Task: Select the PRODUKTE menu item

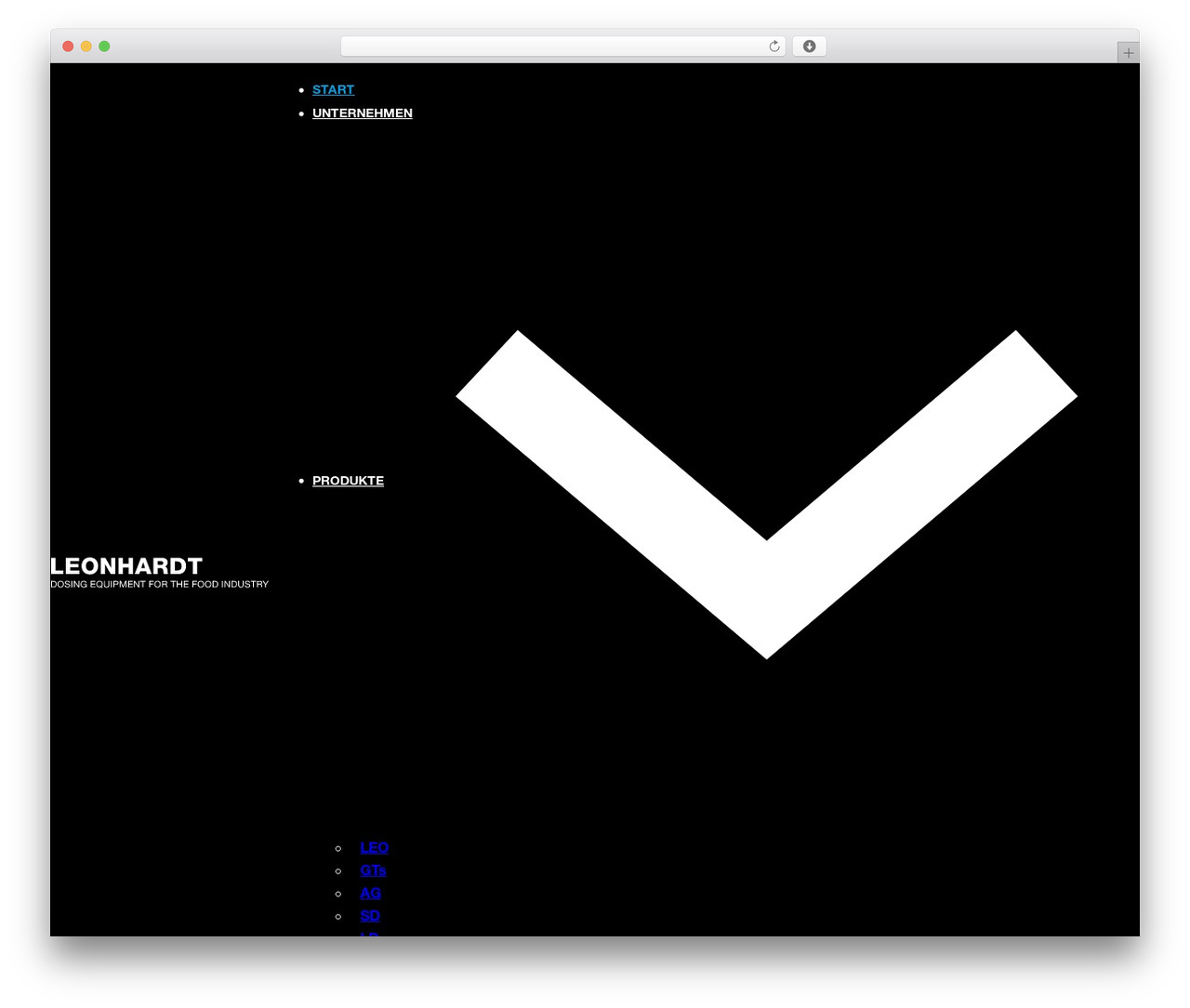Action: 348,480
